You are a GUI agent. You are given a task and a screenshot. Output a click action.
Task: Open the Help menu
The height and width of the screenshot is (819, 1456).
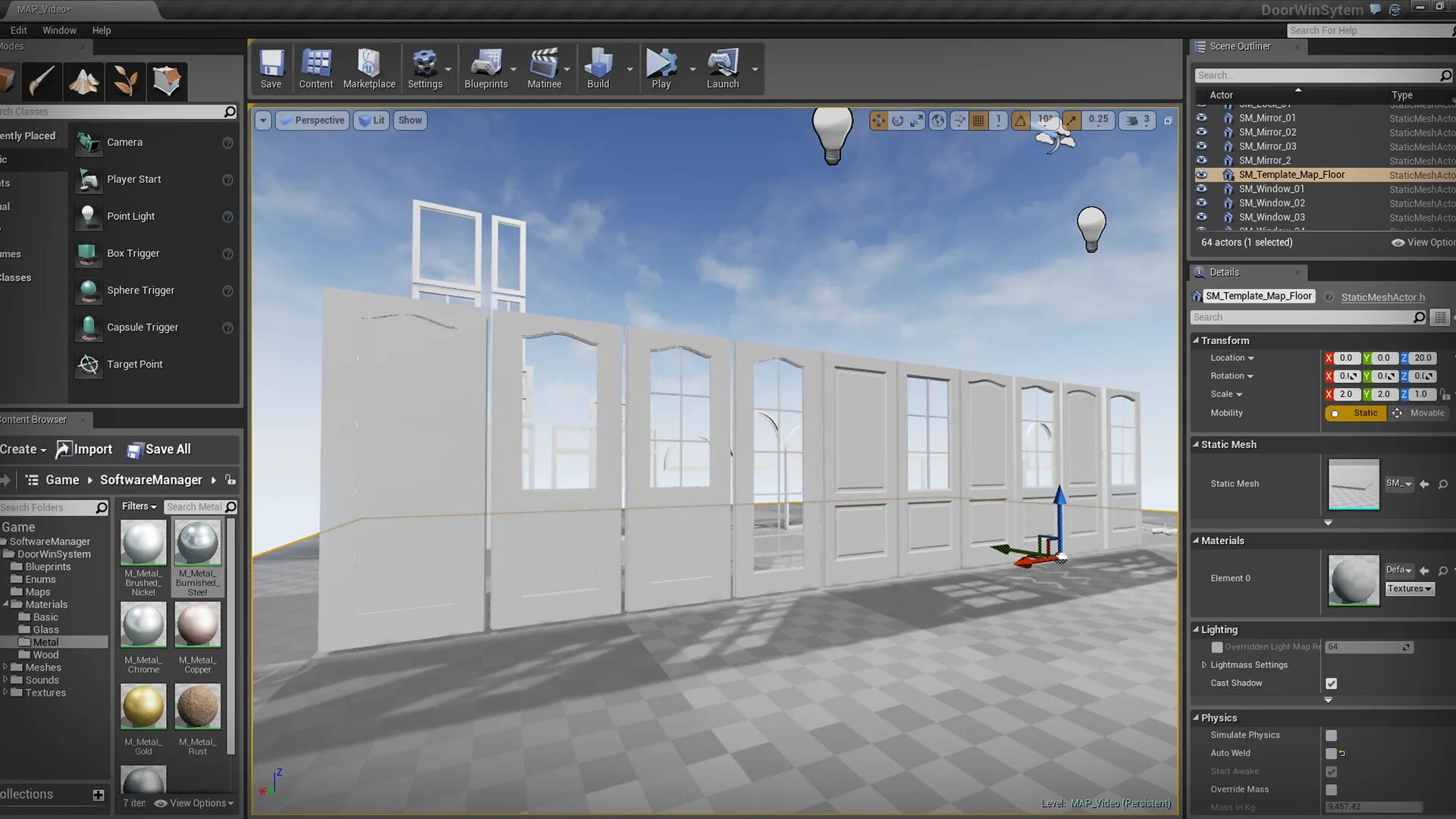(101, 30)
